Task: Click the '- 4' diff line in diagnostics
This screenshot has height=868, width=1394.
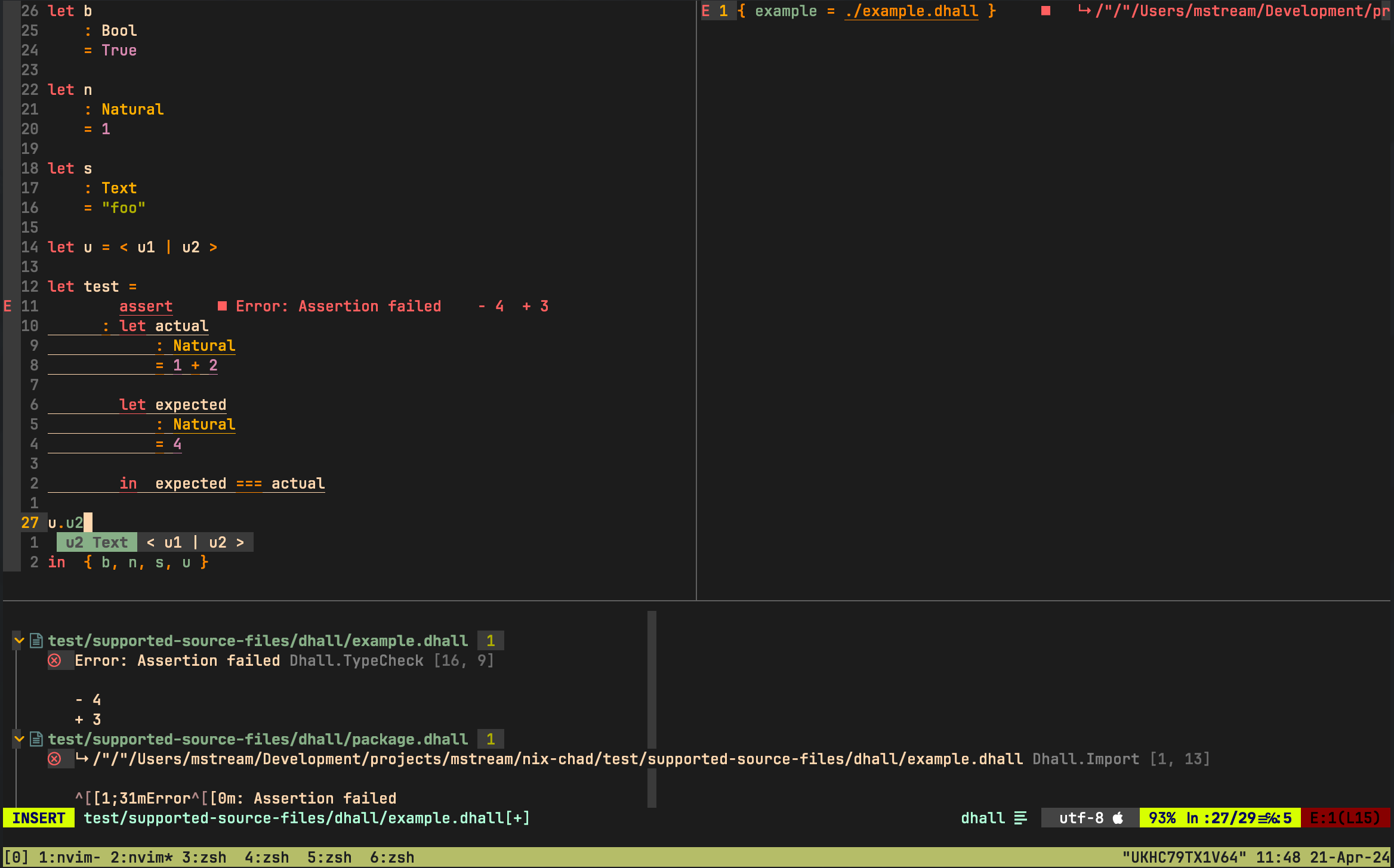Action: [88, 700]
